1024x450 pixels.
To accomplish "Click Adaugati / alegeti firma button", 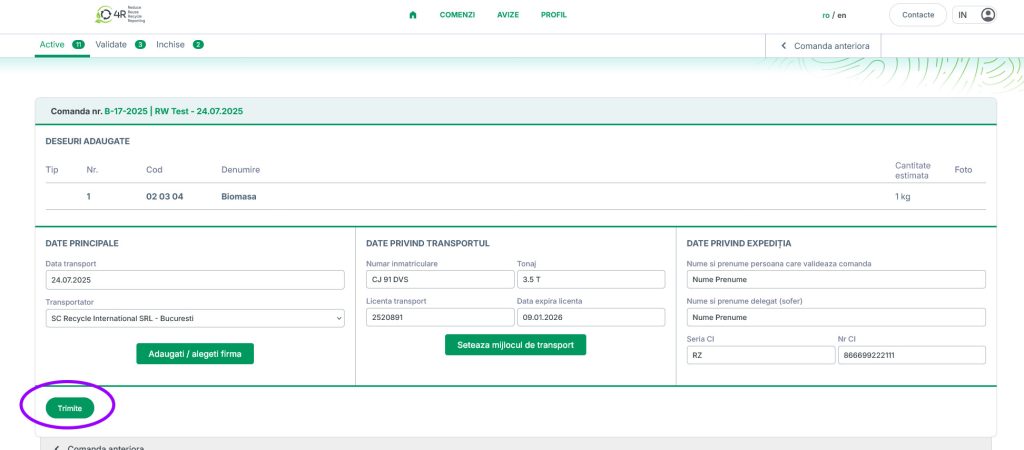I will (x=195, y=353).
